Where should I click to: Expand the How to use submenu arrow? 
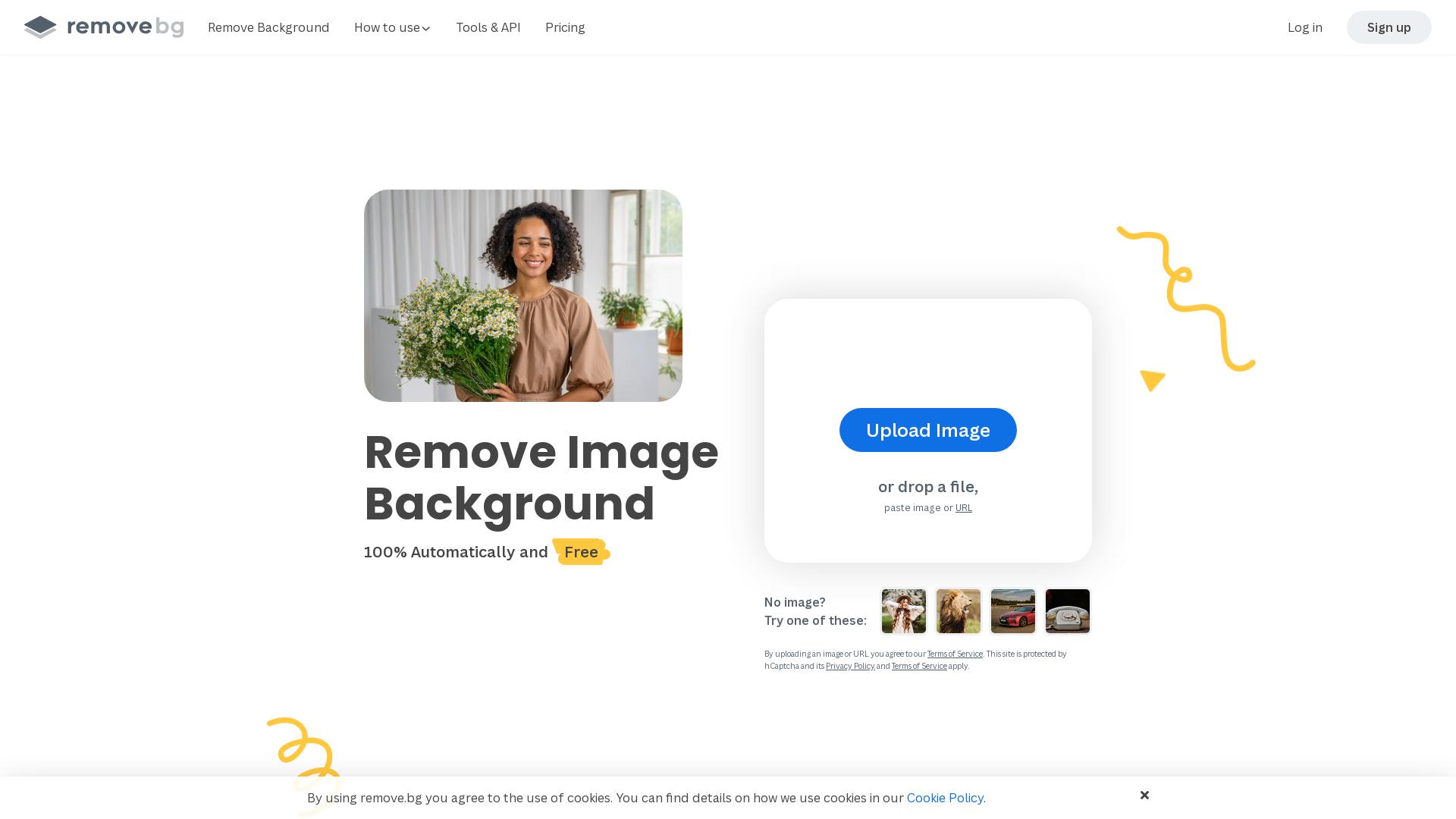tap(426, 29)
